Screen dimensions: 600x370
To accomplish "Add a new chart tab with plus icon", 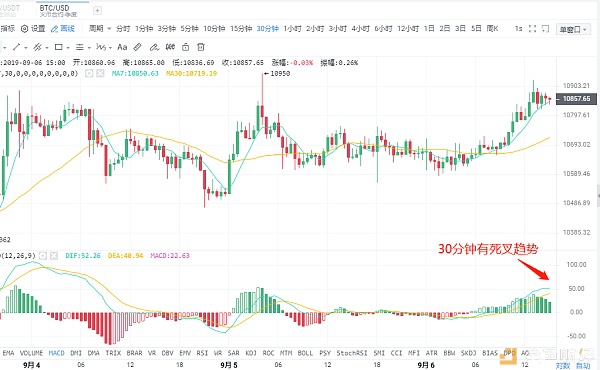I will 97,11.
